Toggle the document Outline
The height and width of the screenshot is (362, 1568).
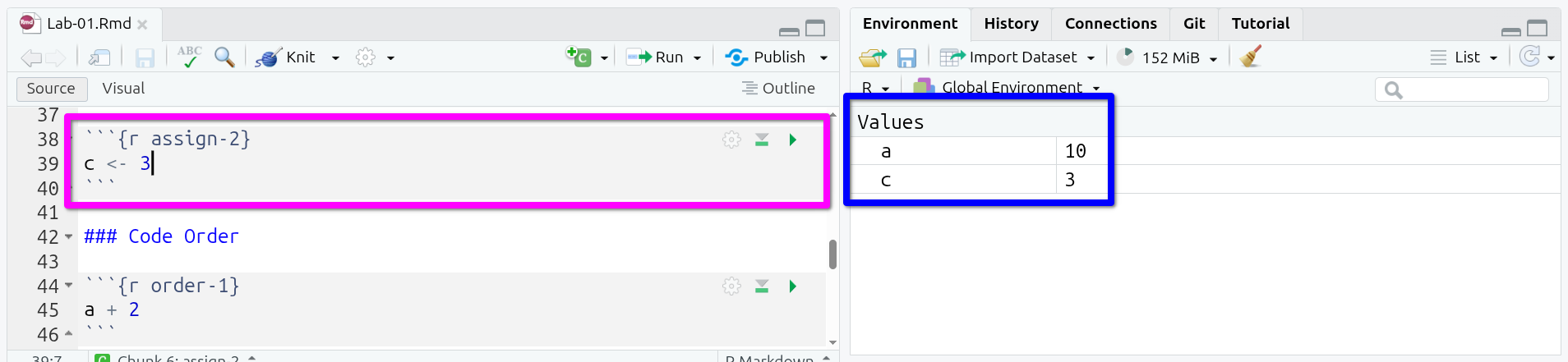click(778, 88)
